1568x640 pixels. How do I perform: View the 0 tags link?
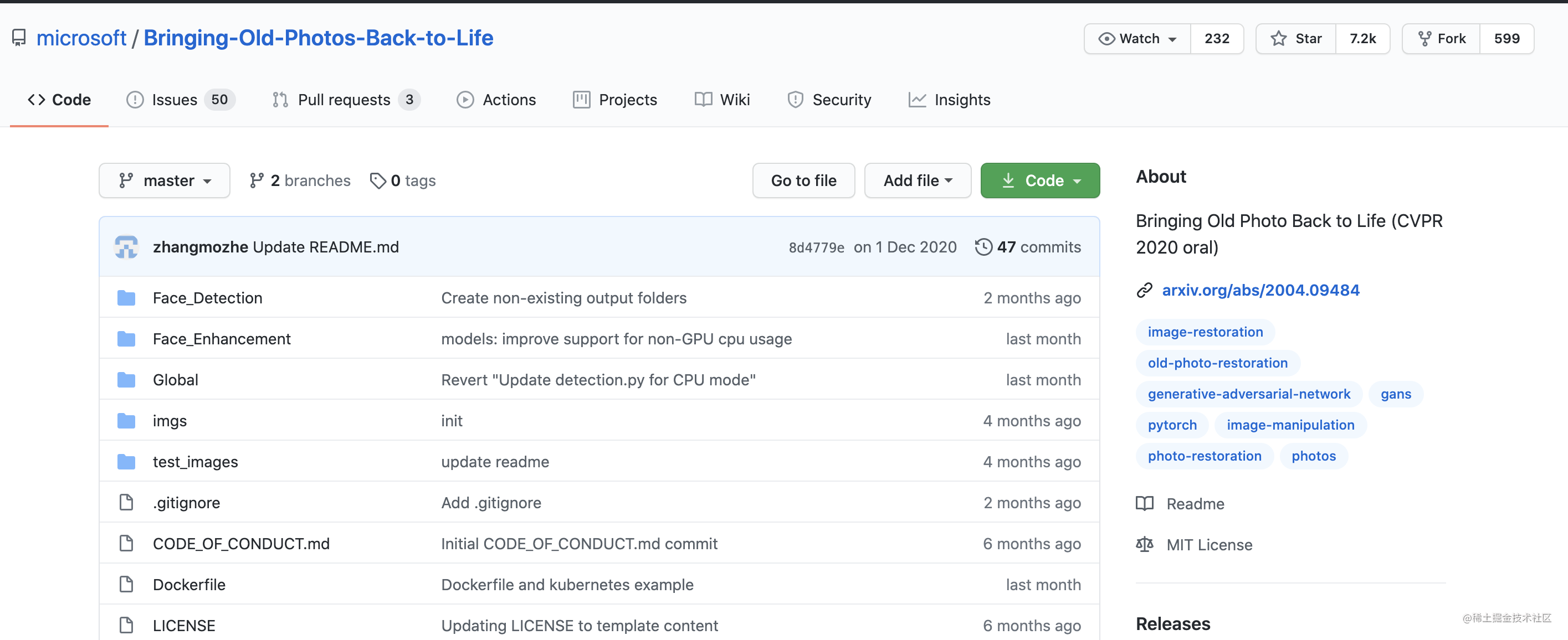pos(403,180)
